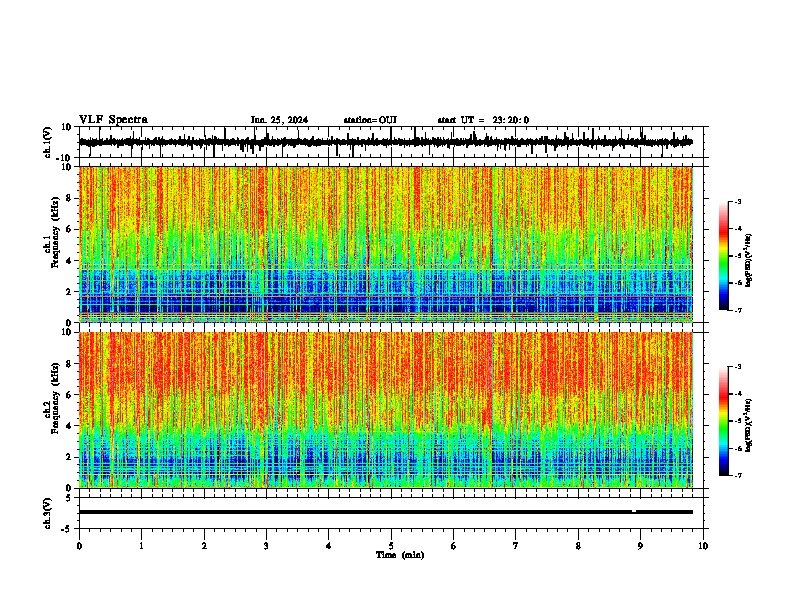Screen dimensions: 792x612
Task: Click the '3' tick on time axis
Action: pyautogui.click(x=266, y=546)
